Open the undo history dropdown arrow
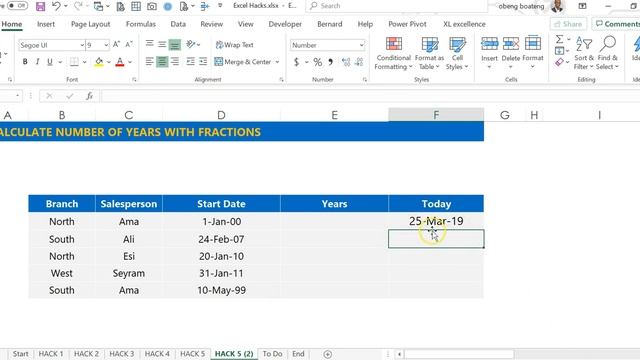This screenshot has height=360, width=640. (x=65, y=6)
